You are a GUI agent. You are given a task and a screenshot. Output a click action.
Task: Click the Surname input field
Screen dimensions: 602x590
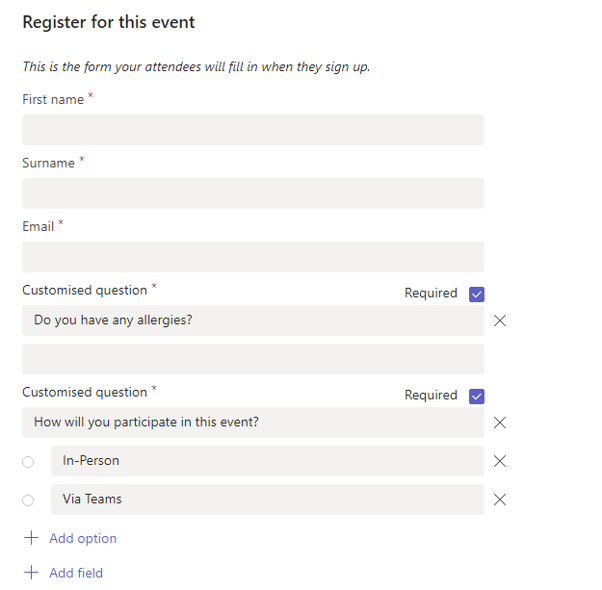[x=253, y=194]
